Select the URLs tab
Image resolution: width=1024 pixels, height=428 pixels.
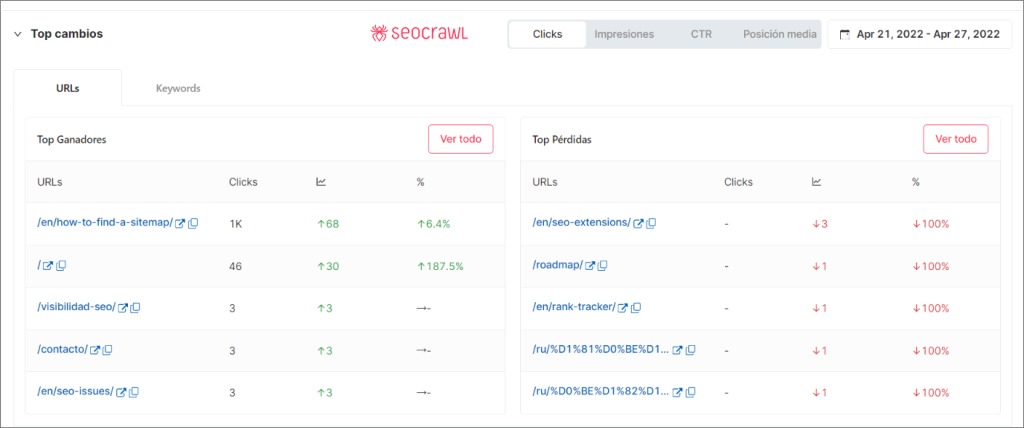pos(68,88)
